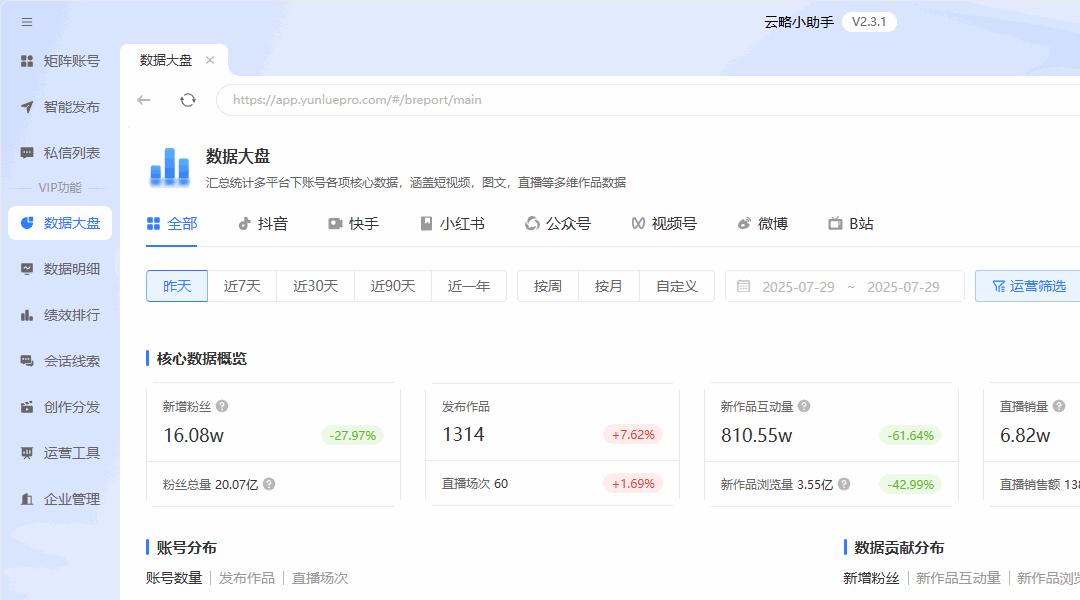Open 智能发布 in the sidebar
Viewport: 1080px width, 600px height.
(x=60, y=107)
